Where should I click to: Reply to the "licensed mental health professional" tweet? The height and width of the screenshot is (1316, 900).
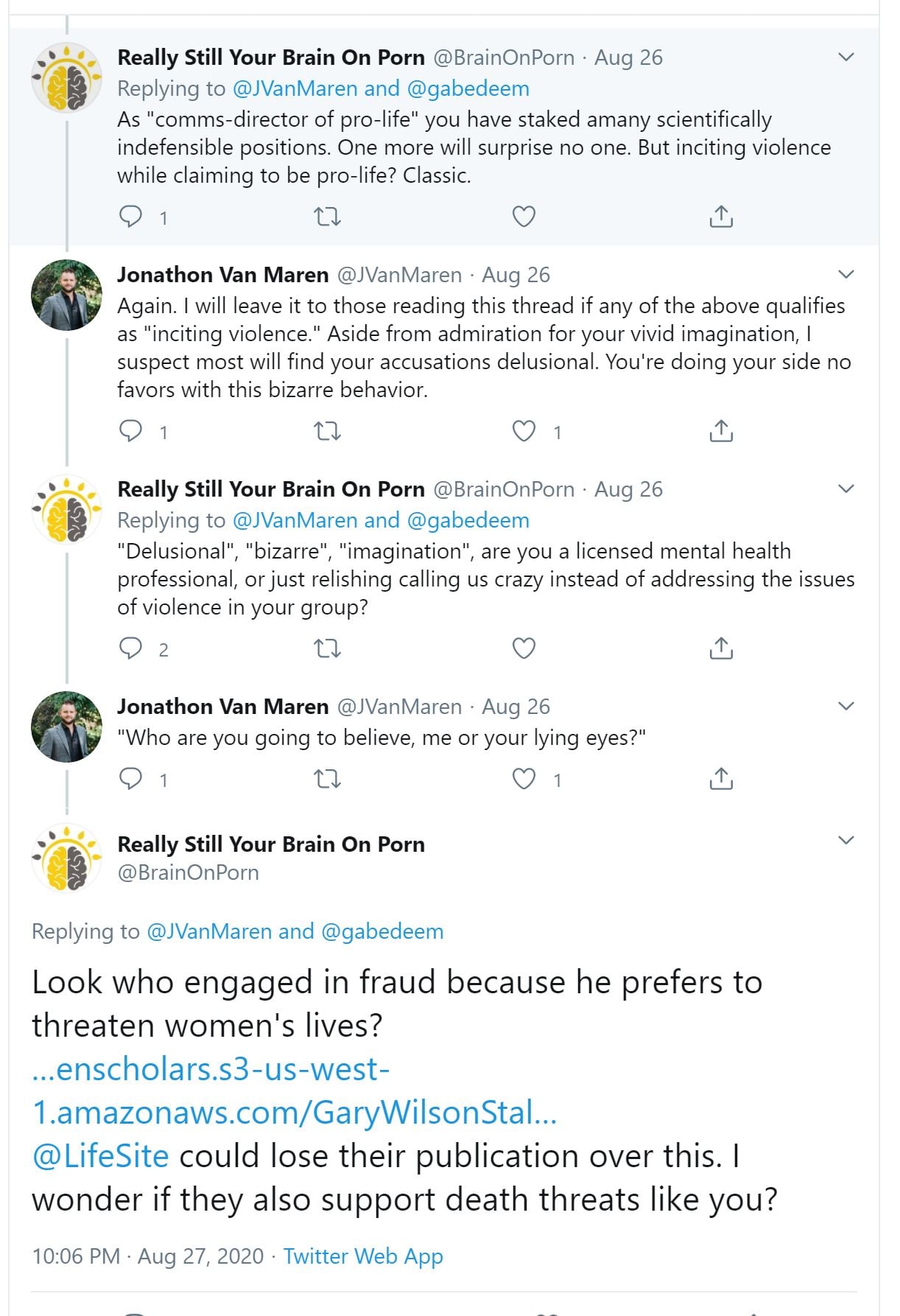131,648
